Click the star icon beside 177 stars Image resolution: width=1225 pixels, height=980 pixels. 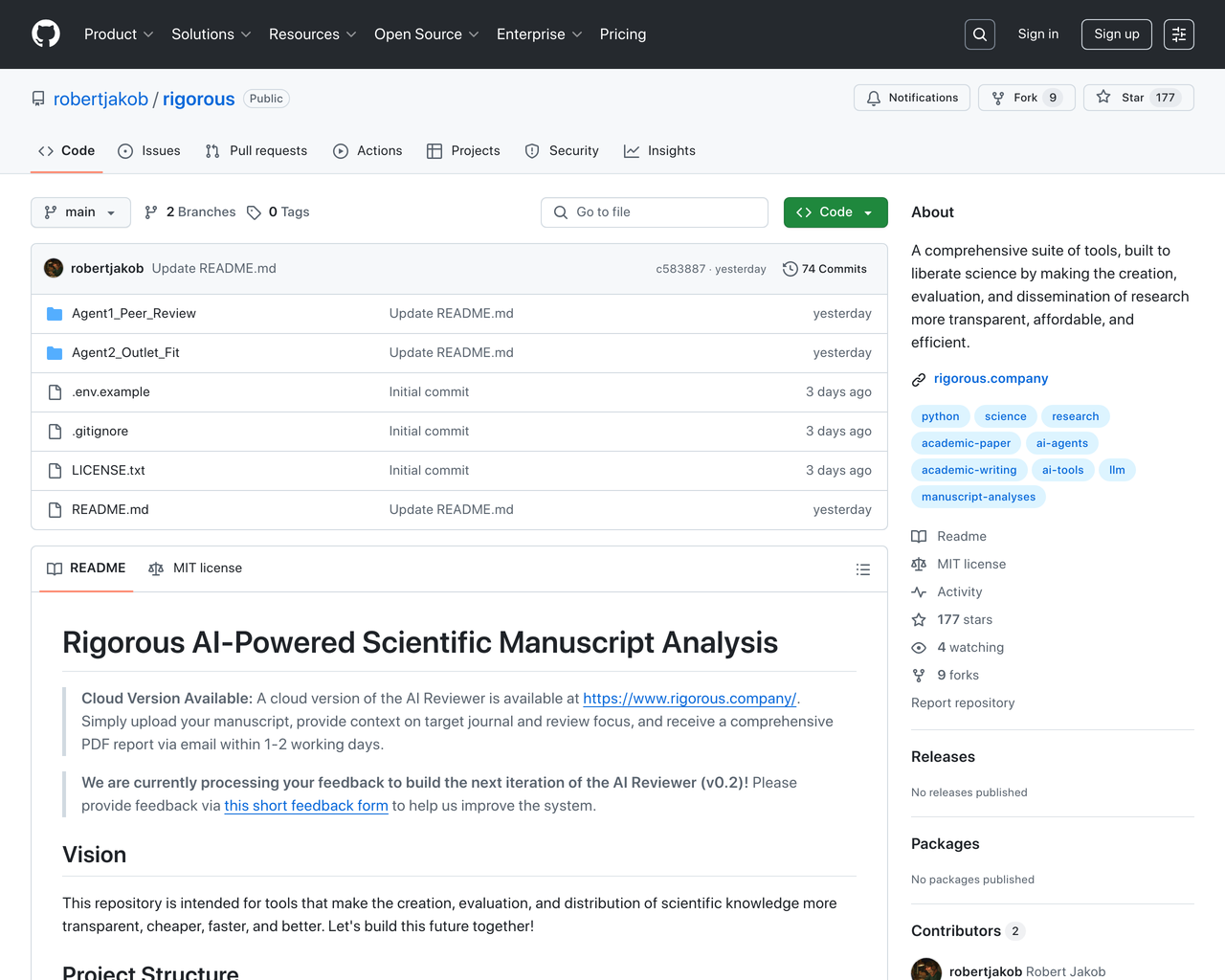click(919, 620)
